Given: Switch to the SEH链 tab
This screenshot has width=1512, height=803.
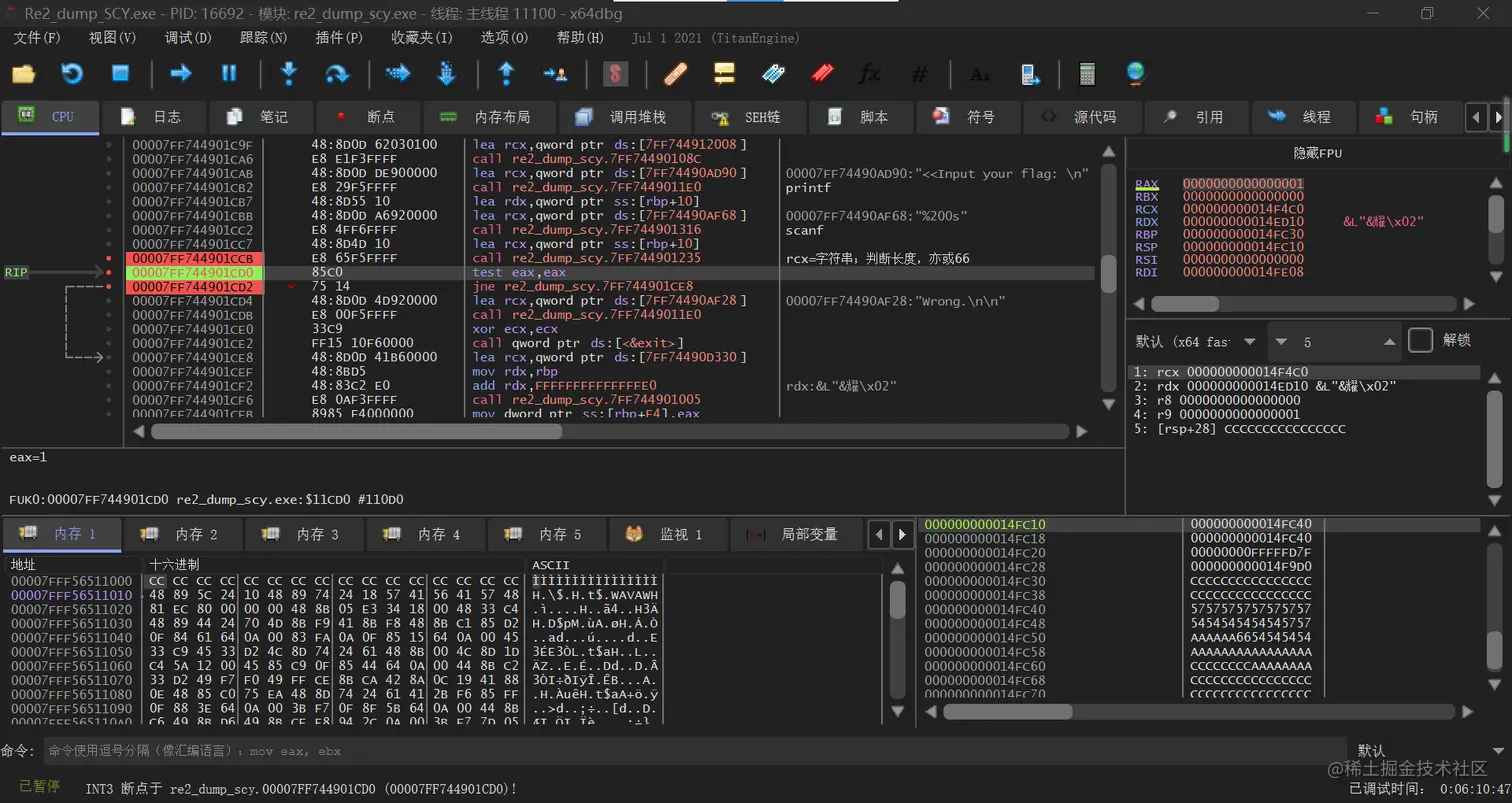Looking at the screenshot, I should pyautogui.click(x=749, y=117).
